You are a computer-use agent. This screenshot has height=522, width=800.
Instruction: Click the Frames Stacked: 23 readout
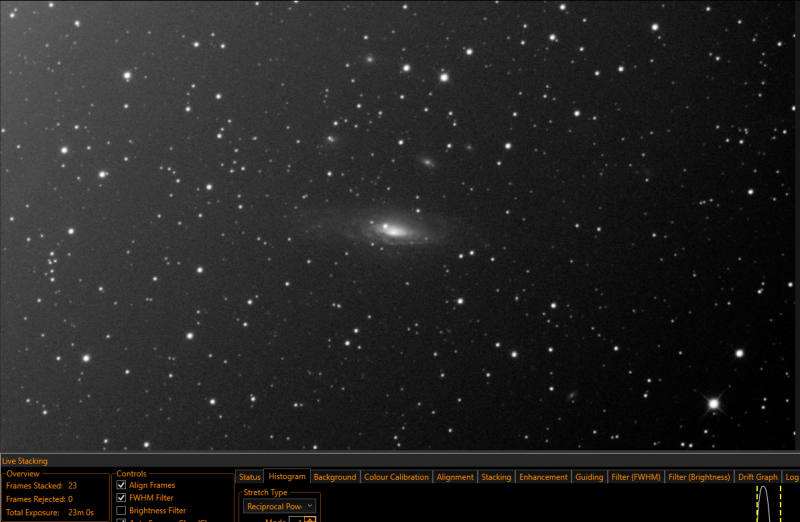point(41,486)
